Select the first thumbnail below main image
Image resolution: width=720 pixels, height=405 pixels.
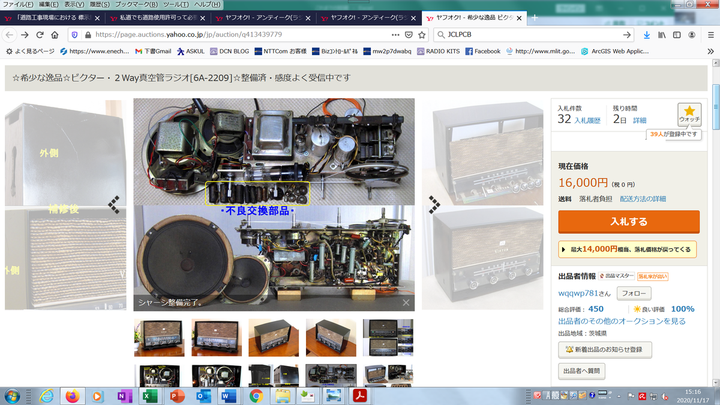tap(159, 338)
